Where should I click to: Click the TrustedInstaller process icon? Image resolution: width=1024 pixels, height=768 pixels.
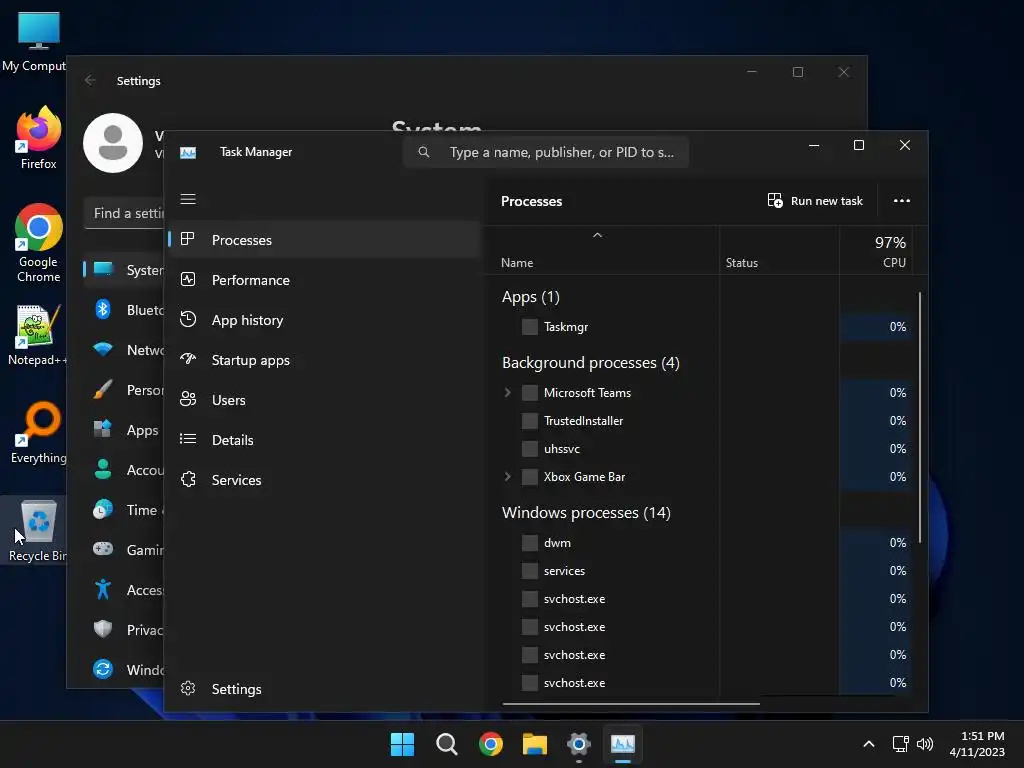tap(530, 421)
